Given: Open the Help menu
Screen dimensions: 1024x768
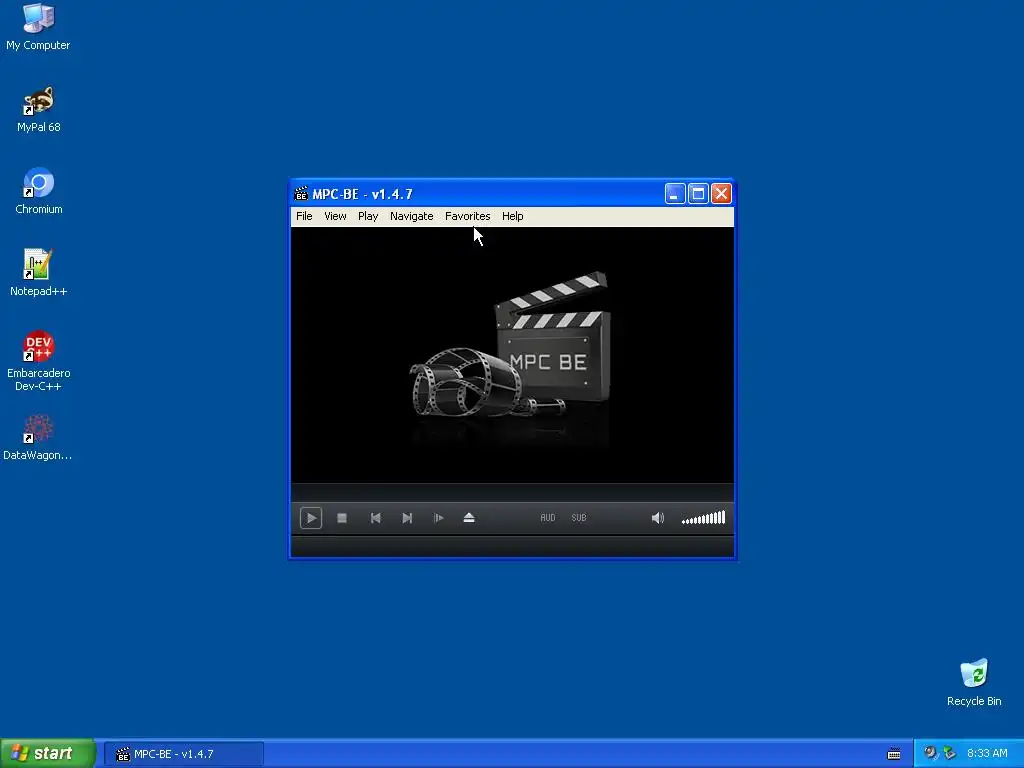Looking at the screenshot, I should click(513, 216).
